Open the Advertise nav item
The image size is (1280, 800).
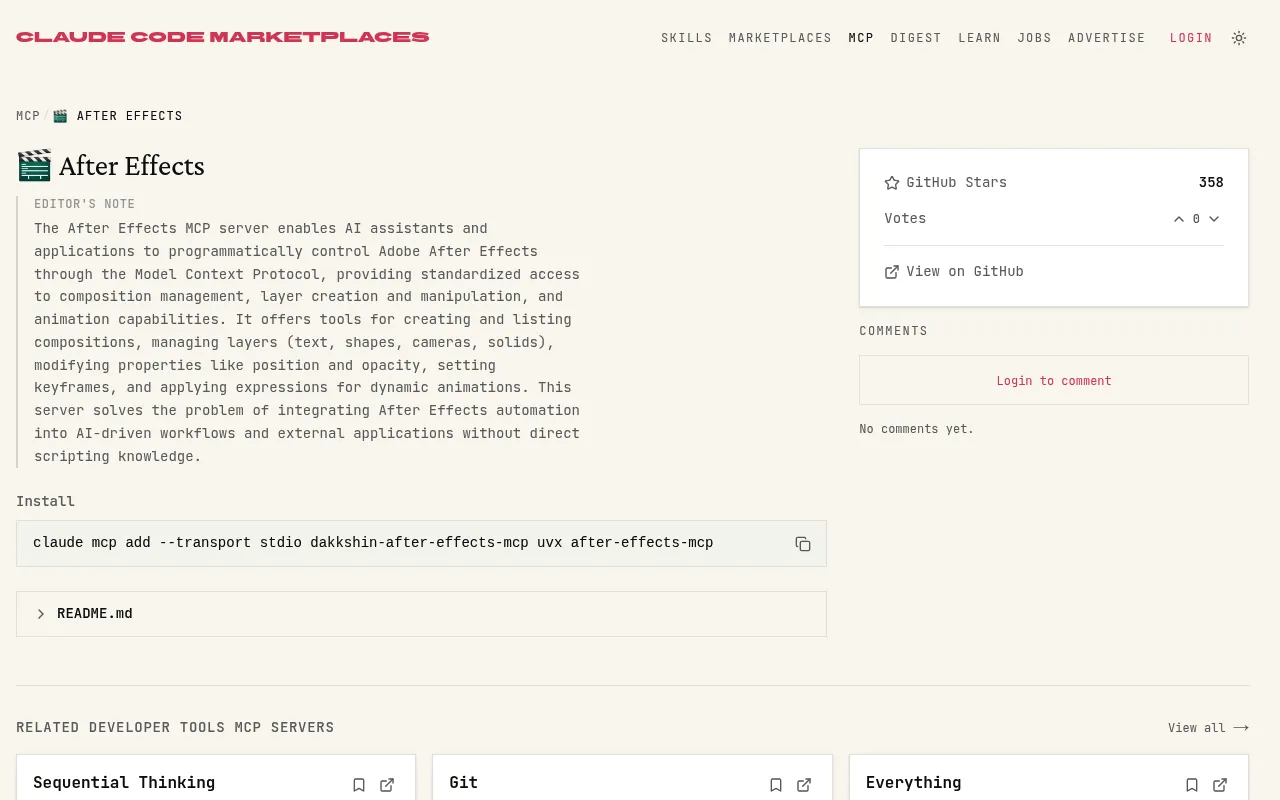click(1107, 38)
